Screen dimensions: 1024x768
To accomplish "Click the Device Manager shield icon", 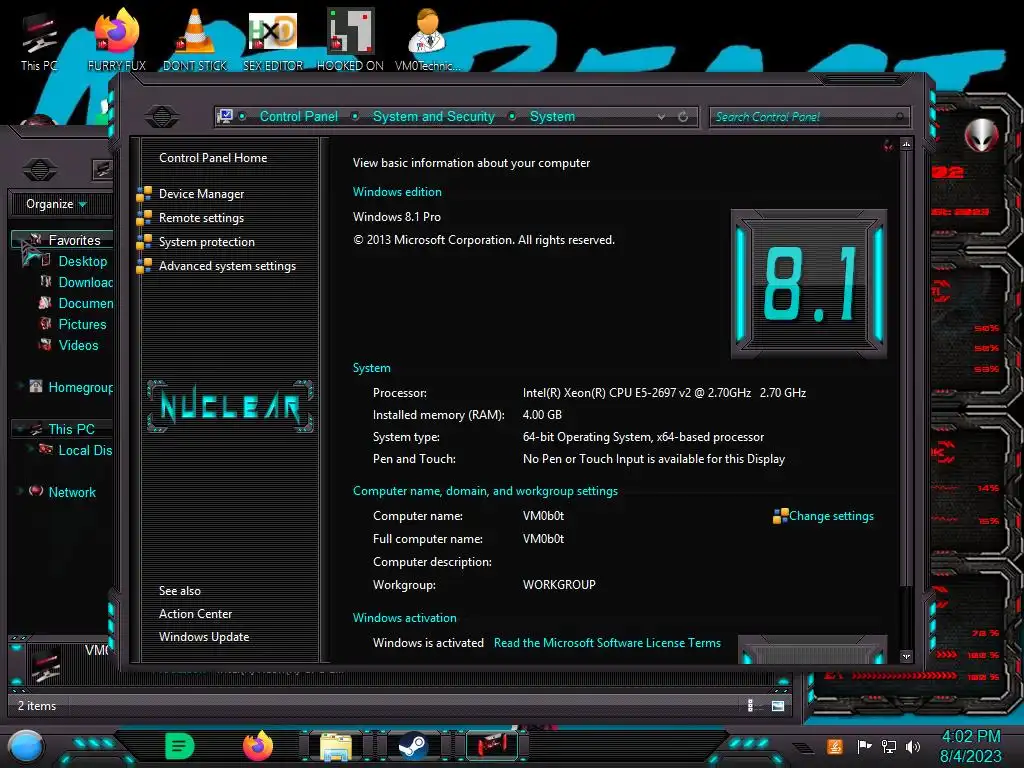I will [144, 194].
